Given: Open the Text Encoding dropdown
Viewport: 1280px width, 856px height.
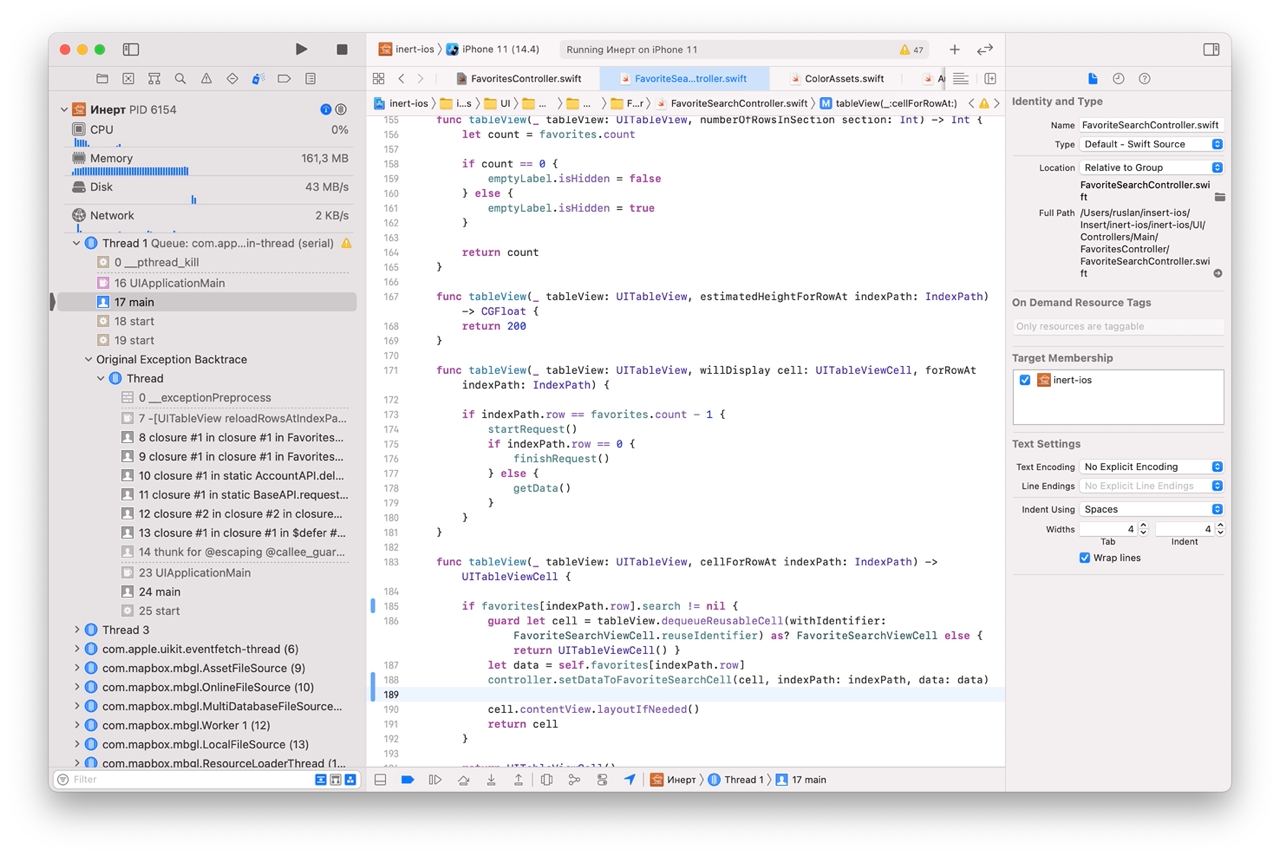Looking at the screenshot, I should click(1151, 467).
